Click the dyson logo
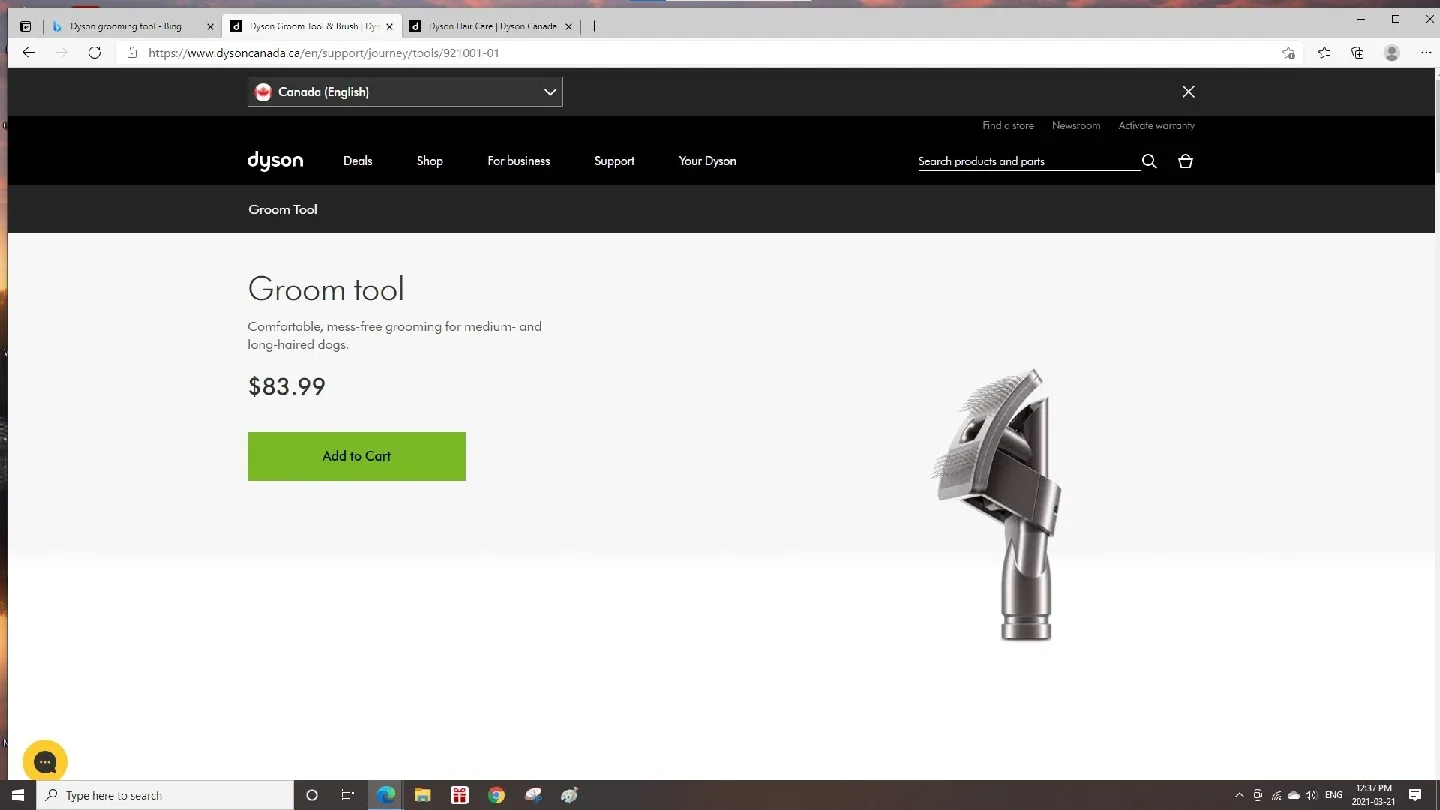Screen dimensions: 1440x810 [274, 161]
